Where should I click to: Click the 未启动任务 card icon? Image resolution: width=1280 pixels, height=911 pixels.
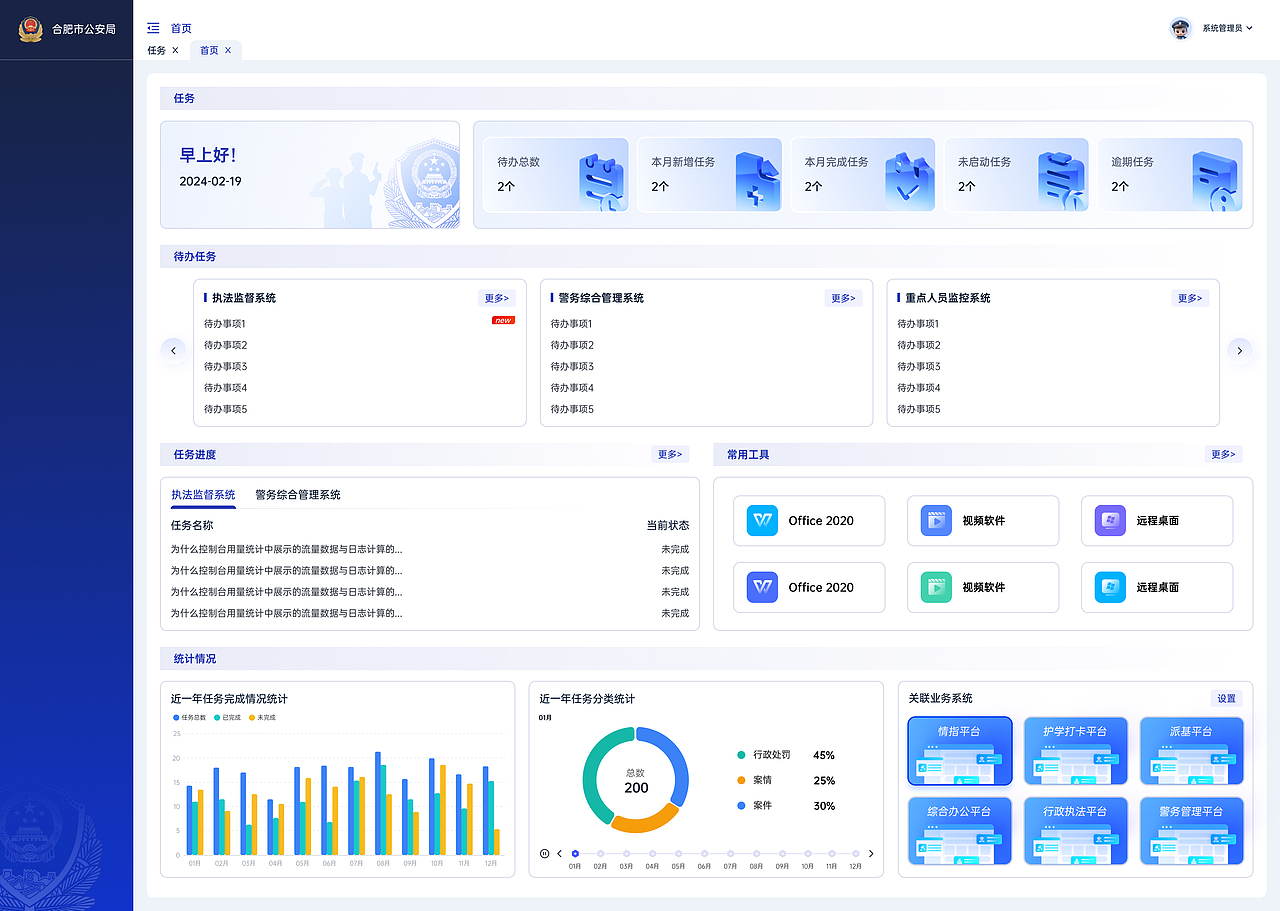[1063, 181]
